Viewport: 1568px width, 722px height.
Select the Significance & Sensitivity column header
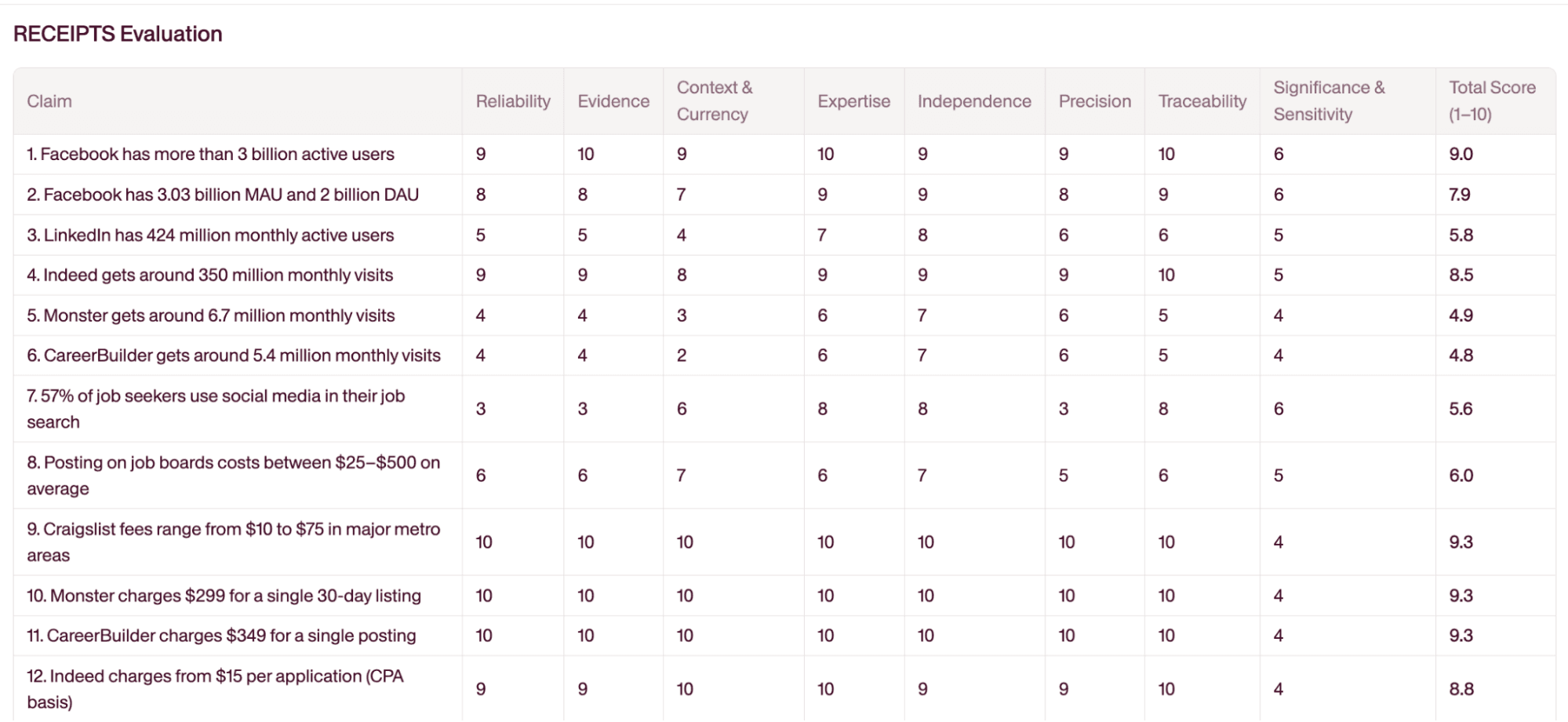(x=1329, y=101)
